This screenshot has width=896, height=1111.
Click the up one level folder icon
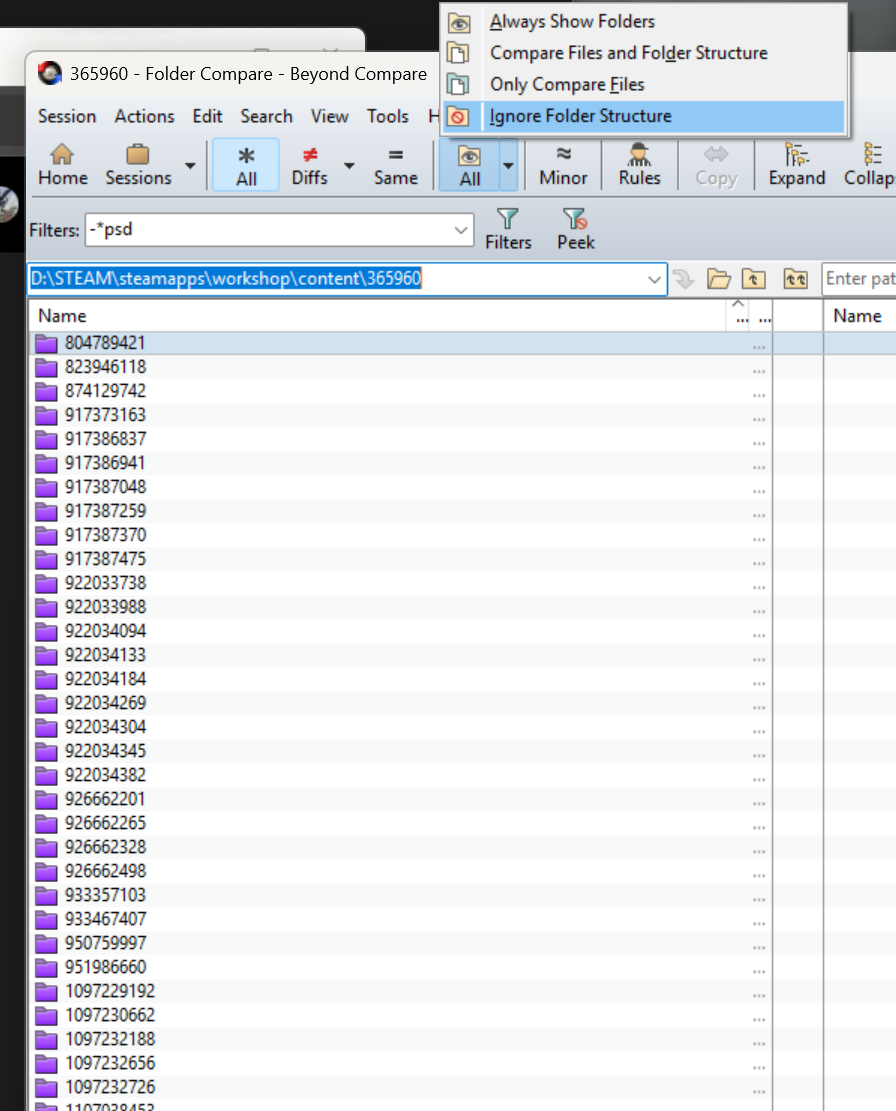click(x=753, y=279)
